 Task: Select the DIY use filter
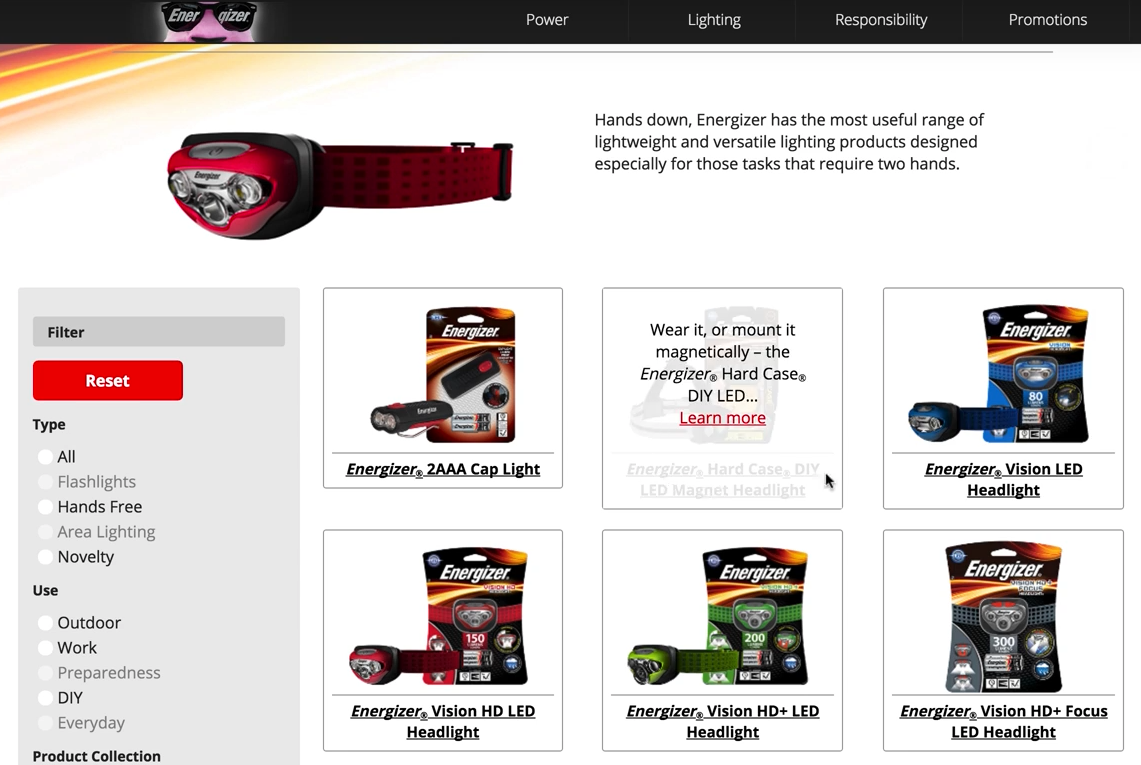45,698
